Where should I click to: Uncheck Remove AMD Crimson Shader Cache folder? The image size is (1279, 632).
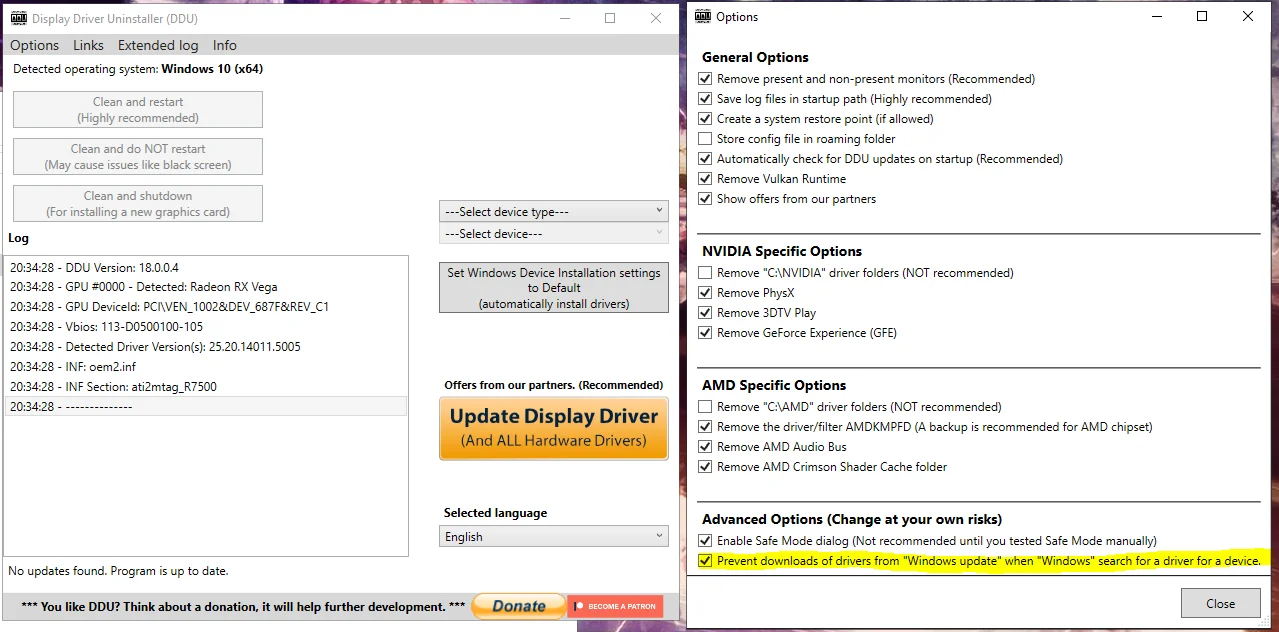706,467
